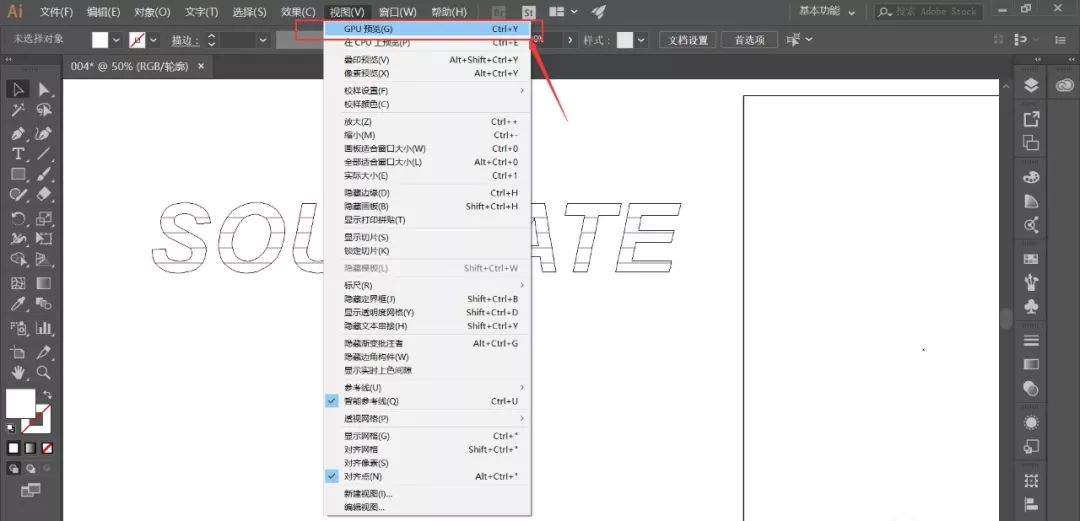Click the 首选项 preferences button
Viewport: 1080px width, 521px height.
tap(749, 40)
